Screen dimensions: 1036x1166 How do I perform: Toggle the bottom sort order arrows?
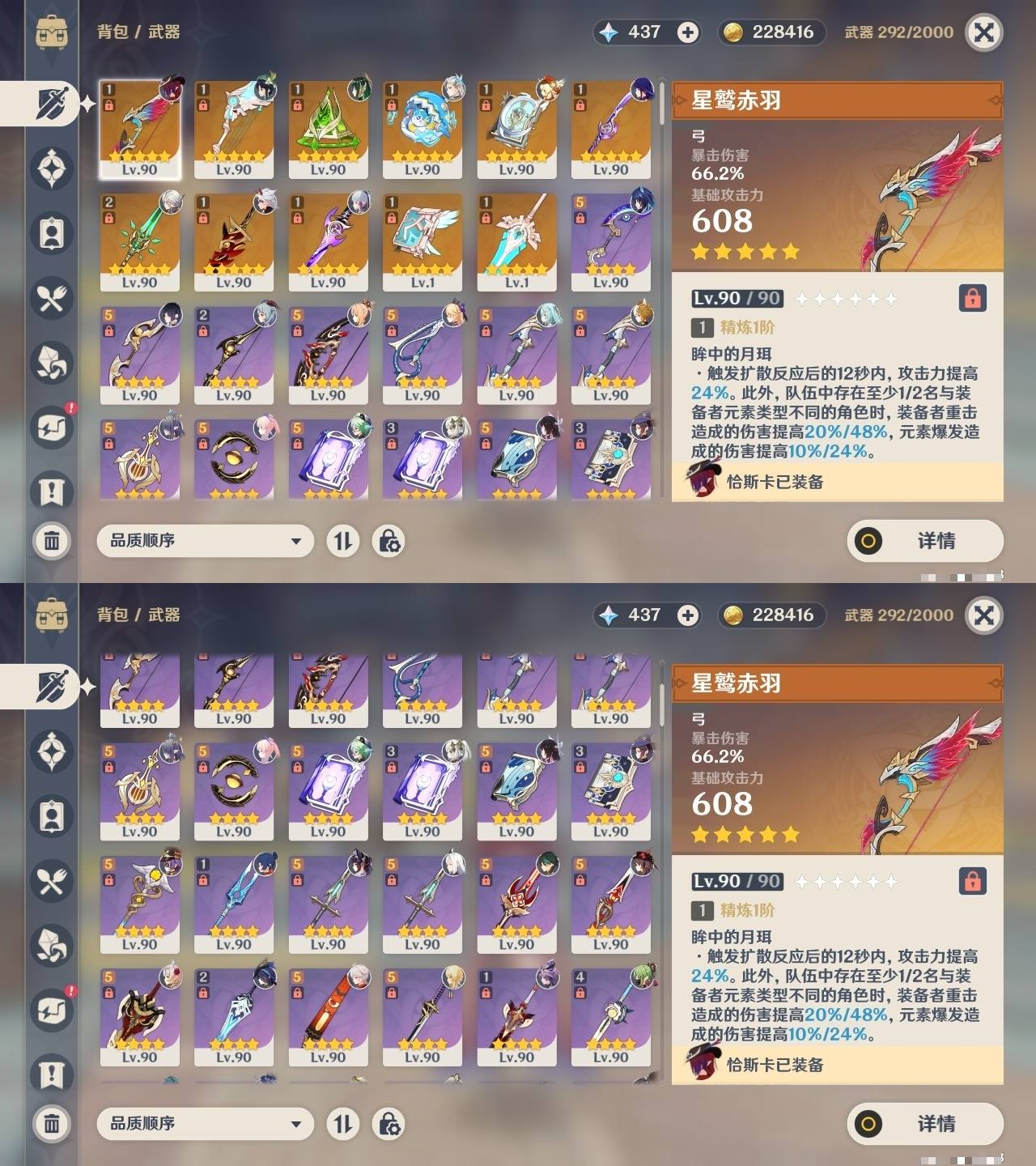pos(343,1124)
